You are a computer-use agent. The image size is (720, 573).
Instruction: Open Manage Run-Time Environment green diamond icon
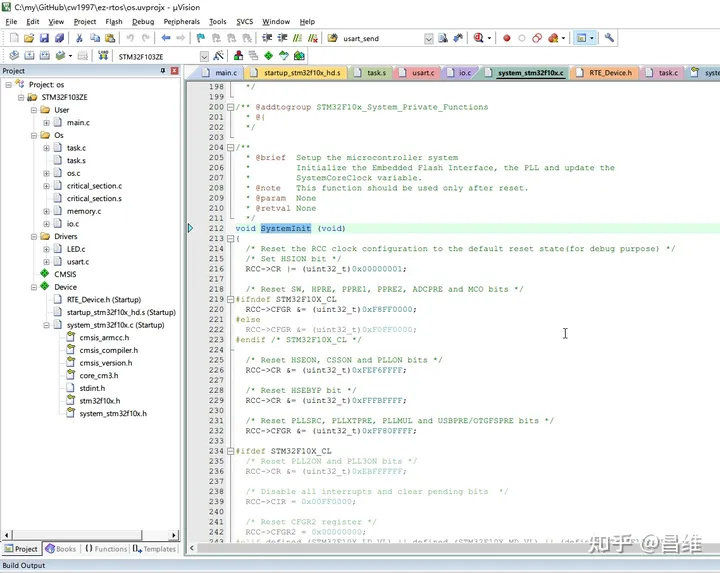(269, 56)
